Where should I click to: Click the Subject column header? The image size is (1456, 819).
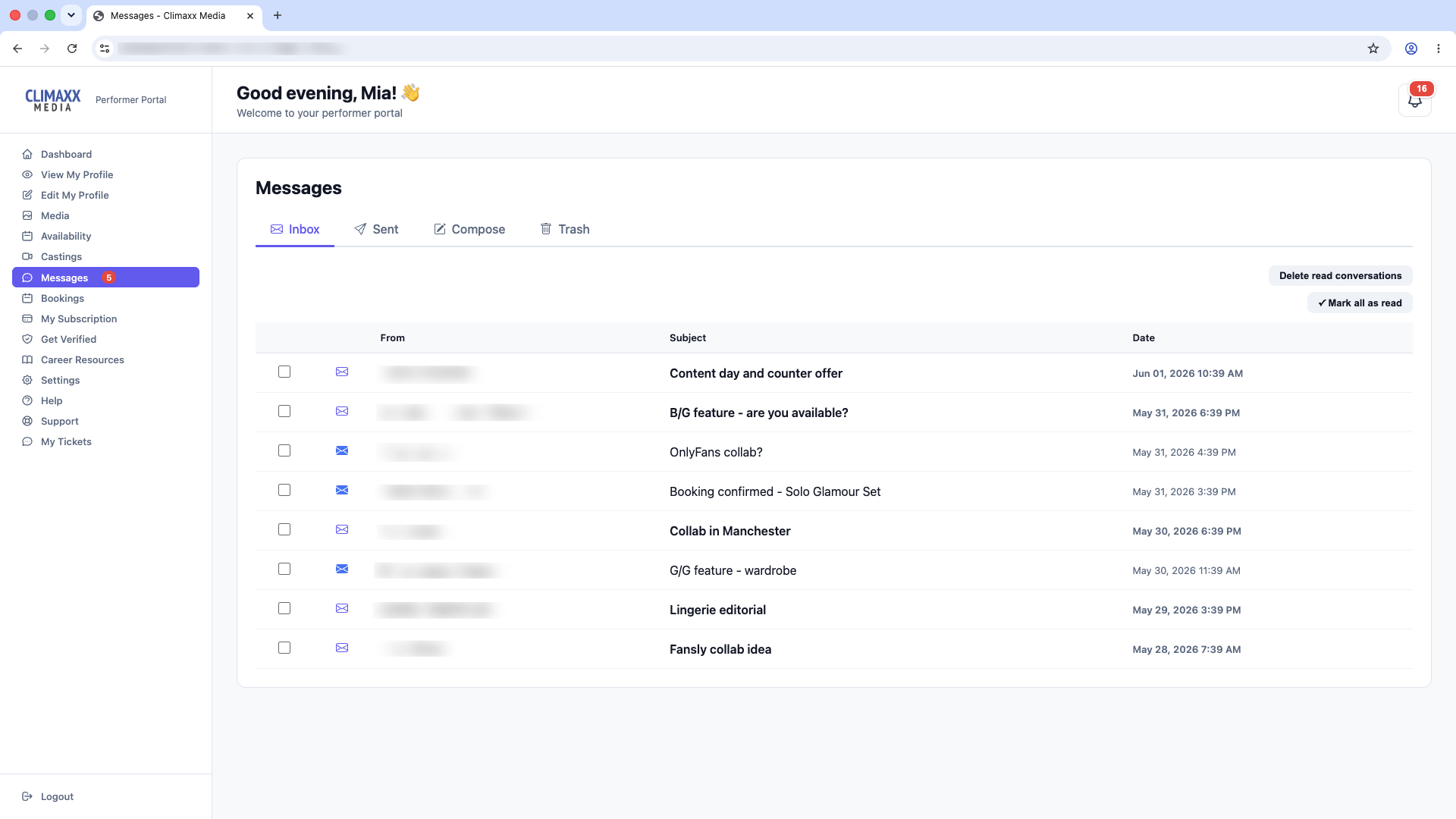pos(687,337)
